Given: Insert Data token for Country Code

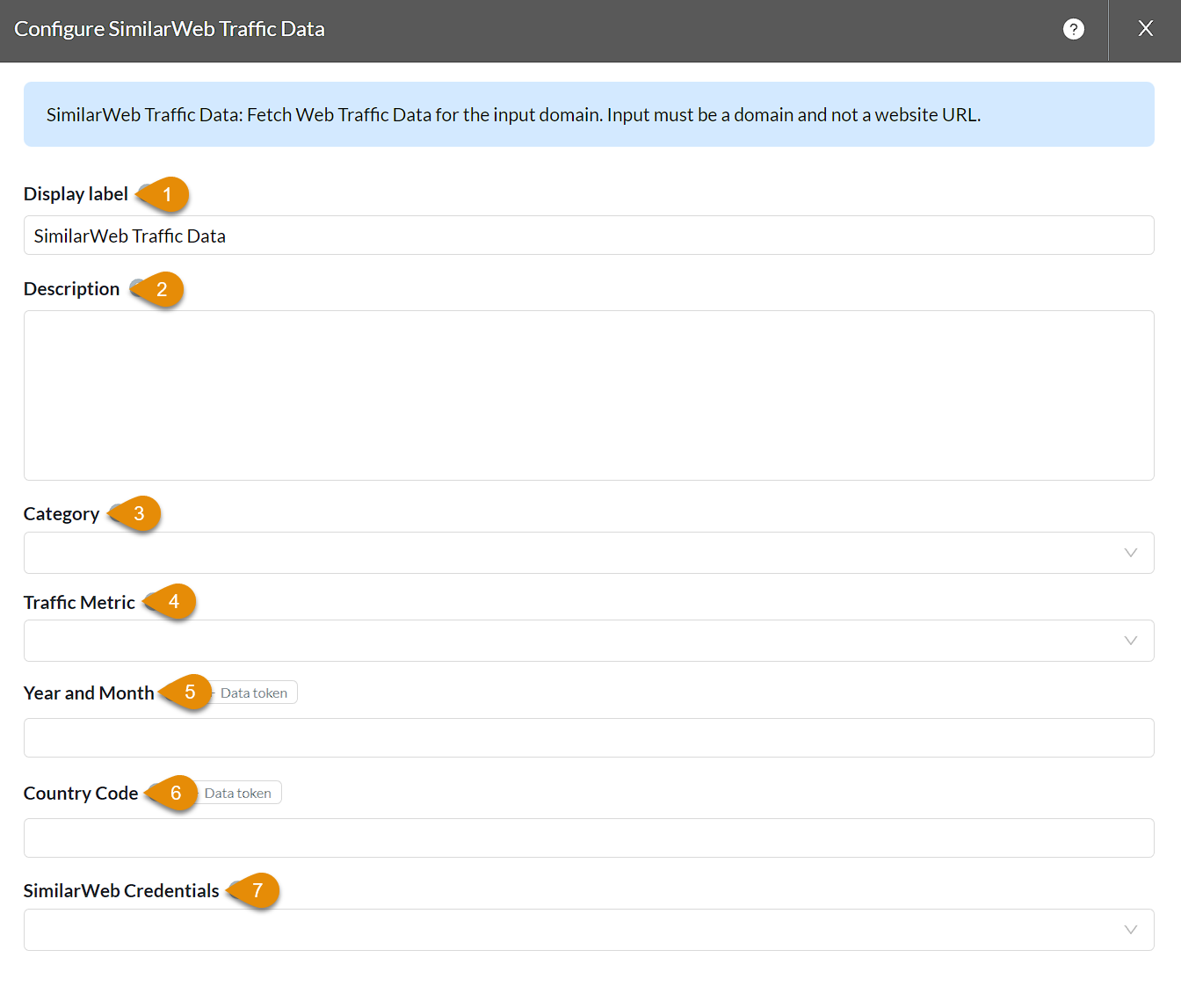Looking at the screenshot, I should point(239,793).
